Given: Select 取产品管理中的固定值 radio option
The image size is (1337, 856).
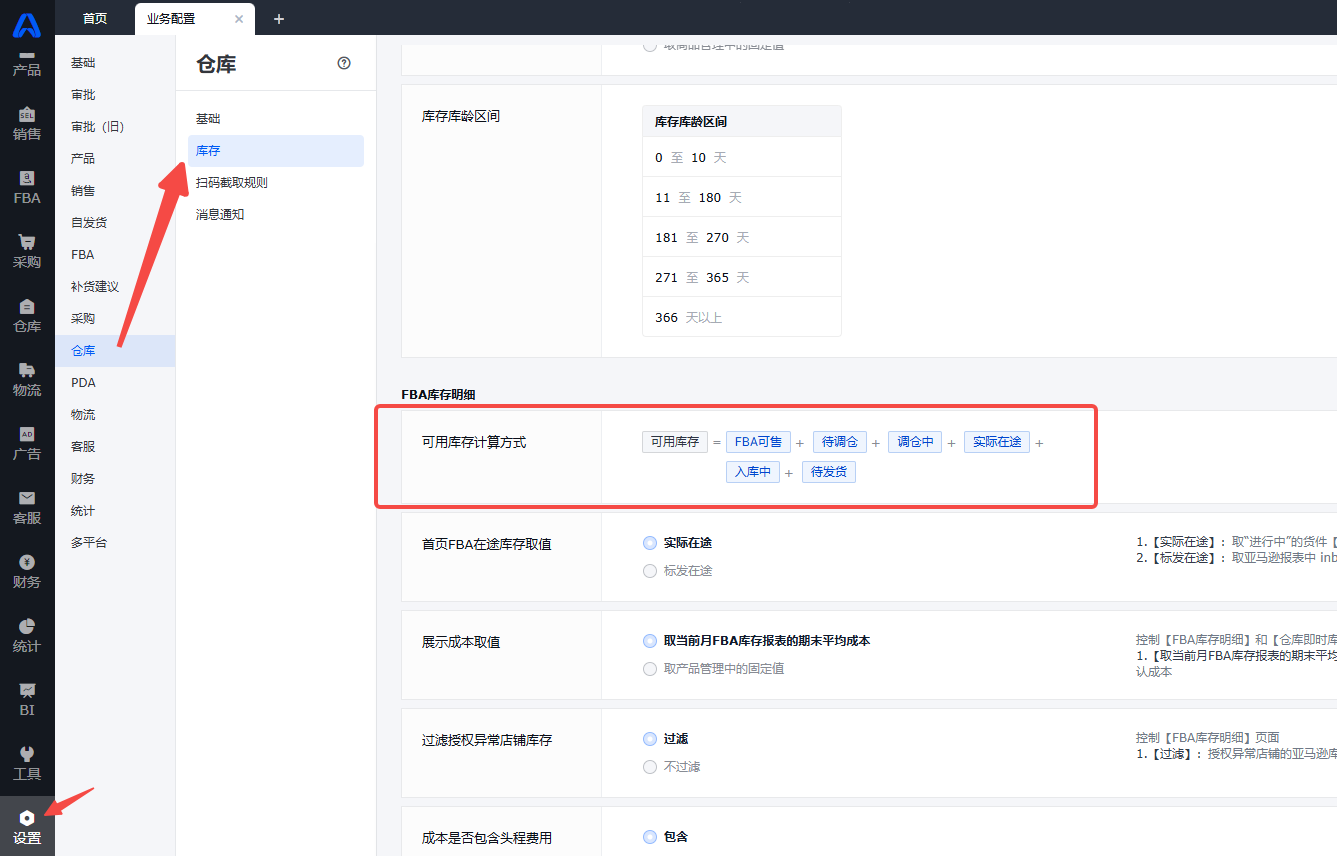Looking at the screenshot, I should (650, 669).
